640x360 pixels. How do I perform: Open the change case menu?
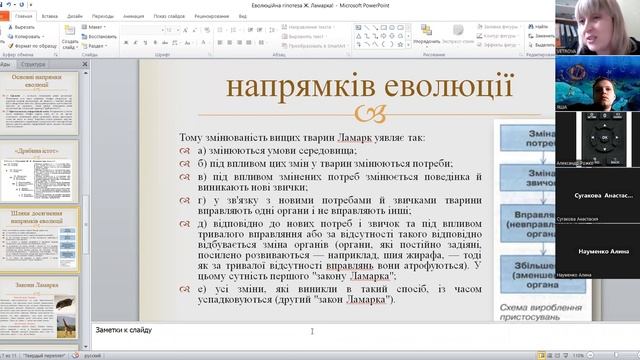pos(188,43)
